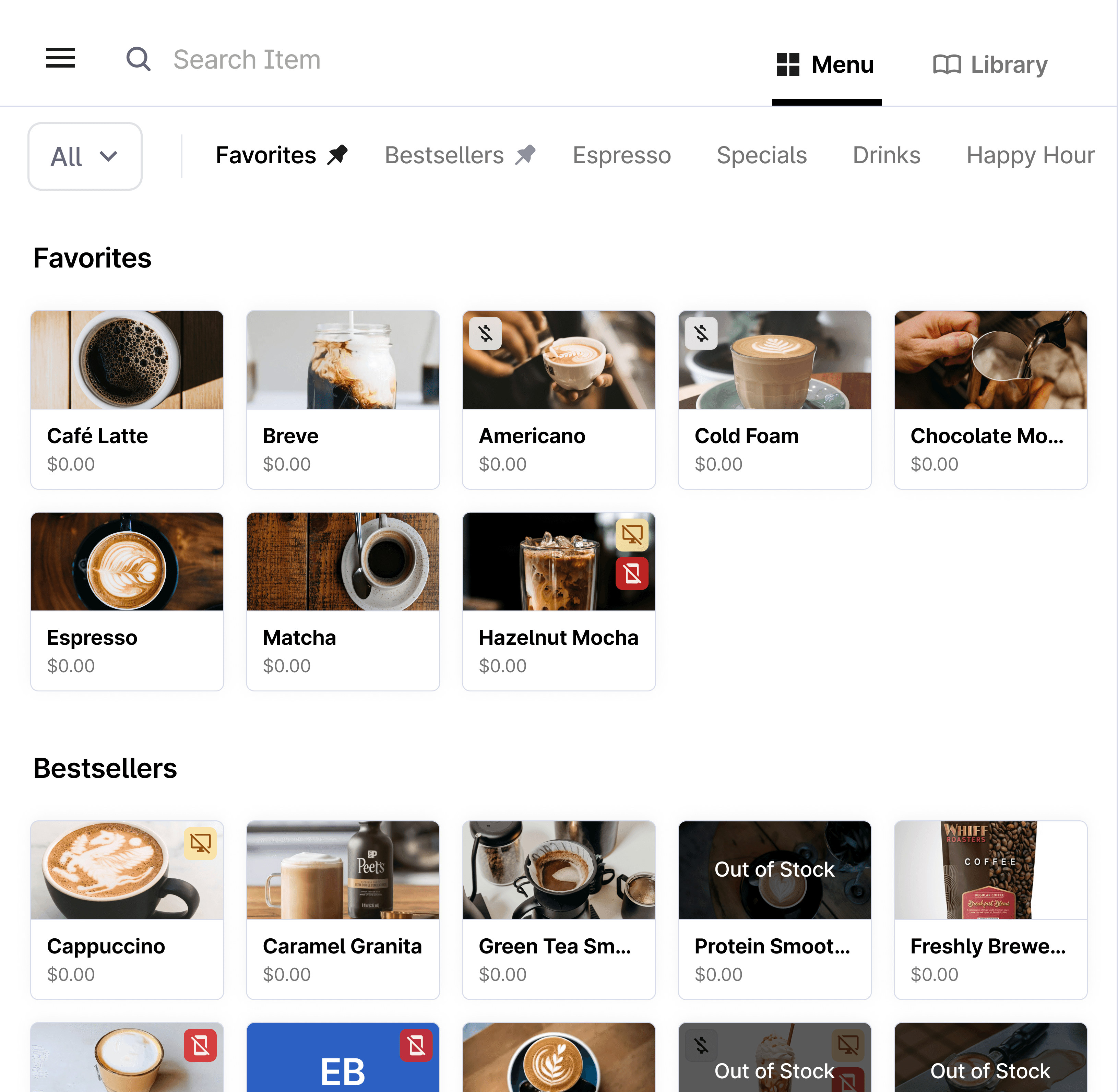Open the All filter dropdown
The image size is (1118, 1092).
click(x=85, y=157)
